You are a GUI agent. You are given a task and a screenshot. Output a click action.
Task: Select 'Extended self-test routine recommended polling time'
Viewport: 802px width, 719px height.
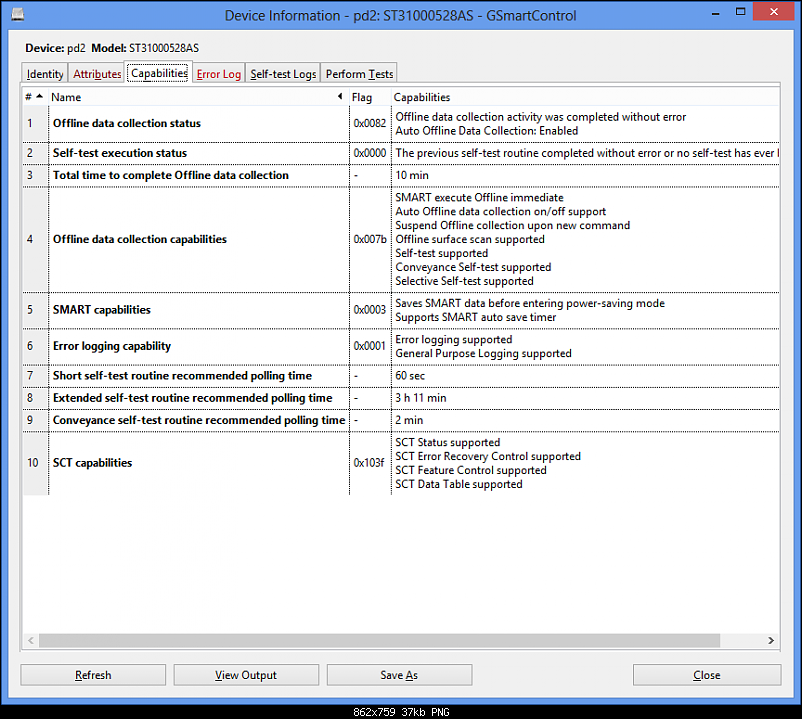[x=401, y=398]
